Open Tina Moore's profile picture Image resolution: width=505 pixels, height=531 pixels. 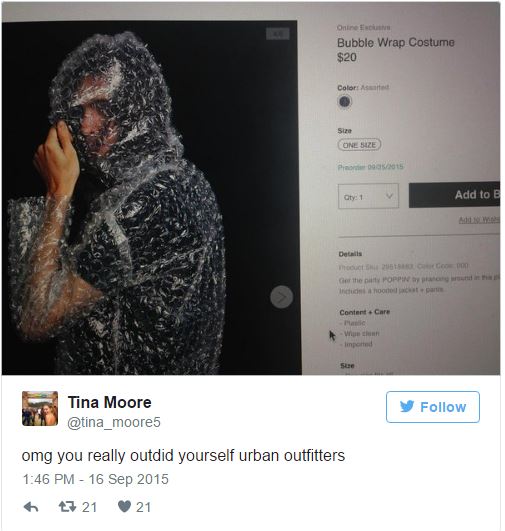(x=40, y=408)
